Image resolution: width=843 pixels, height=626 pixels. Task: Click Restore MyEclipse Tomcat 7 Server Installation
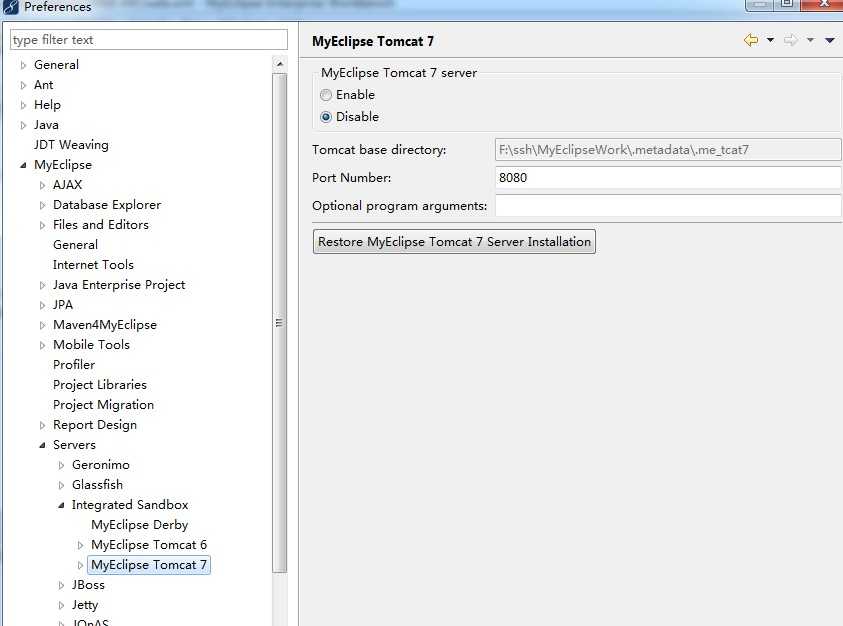pos(454,241)
